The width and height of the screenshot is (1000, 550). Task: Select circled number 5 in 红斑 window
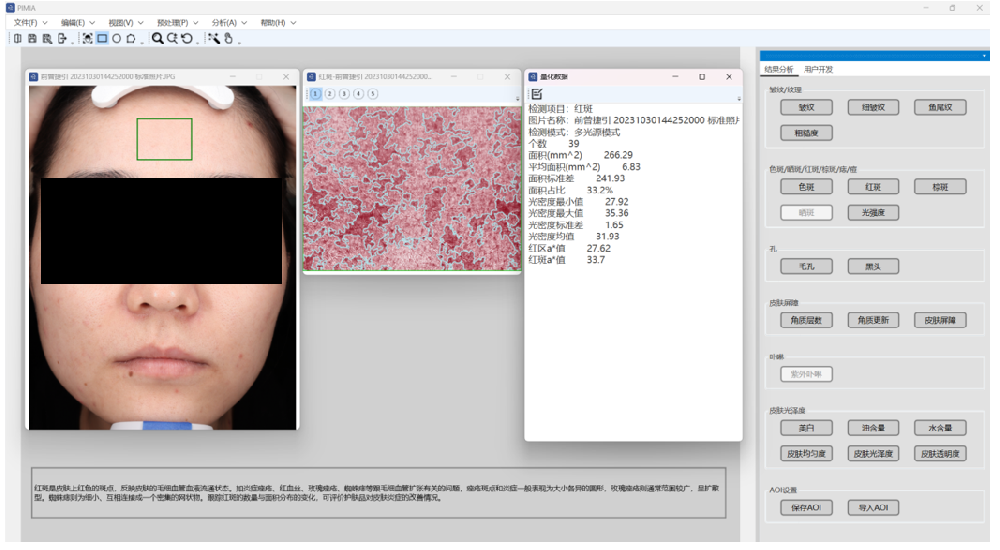click(373, 94)
